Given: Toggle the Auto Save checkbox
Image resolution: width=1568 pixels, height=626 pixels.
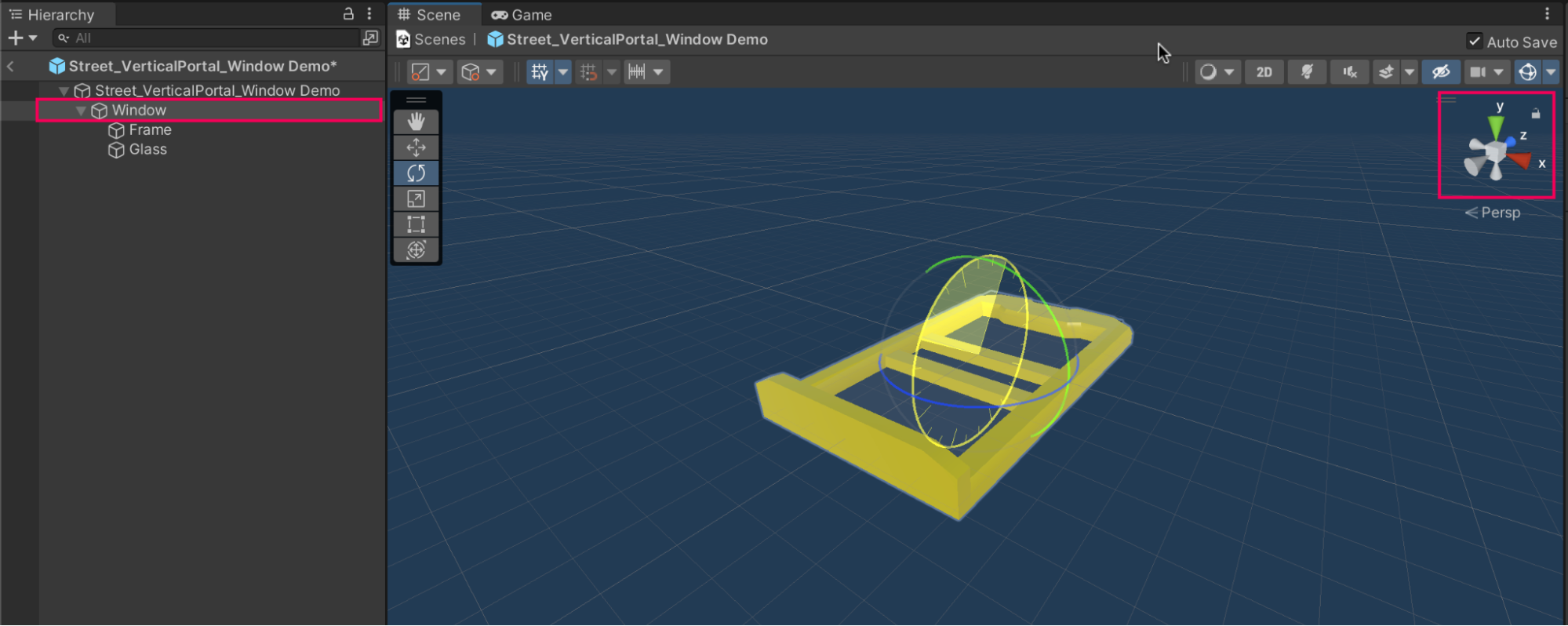Looking at the screenshot, I should [x=1475, y=42].
